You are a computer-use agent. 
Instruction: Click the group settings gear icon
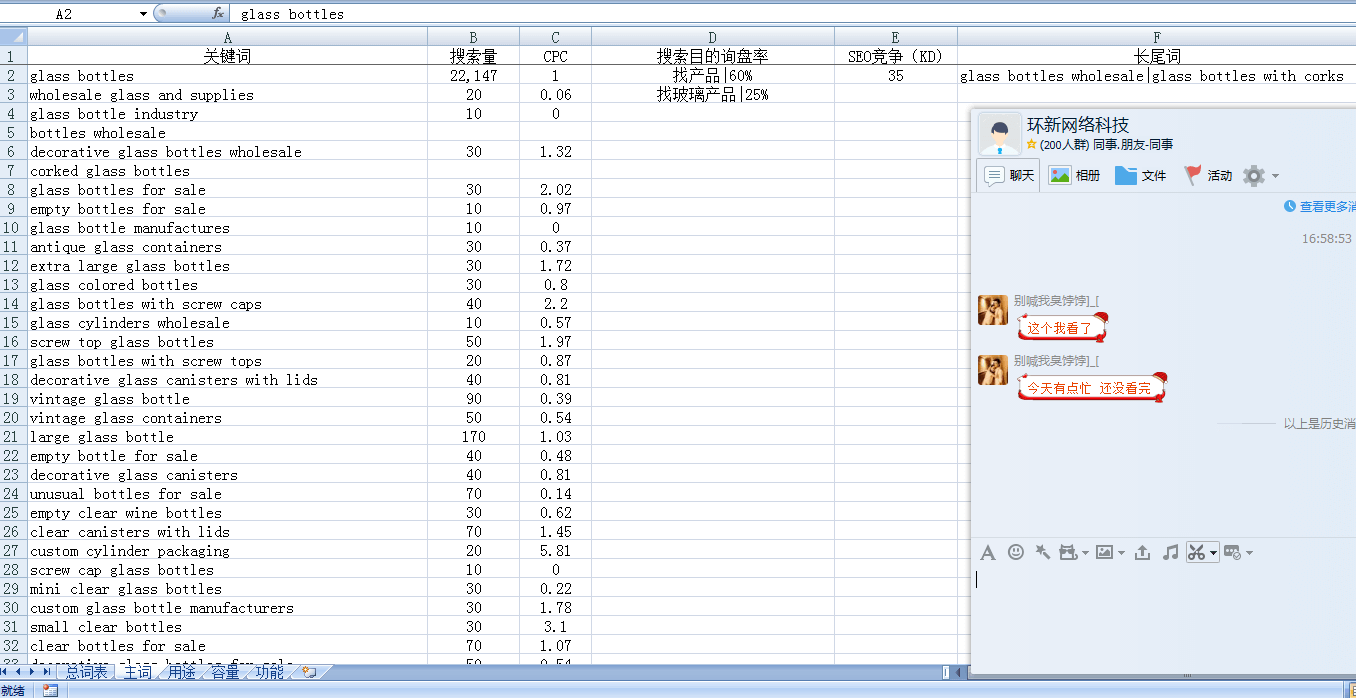(x=1253, y=176)
